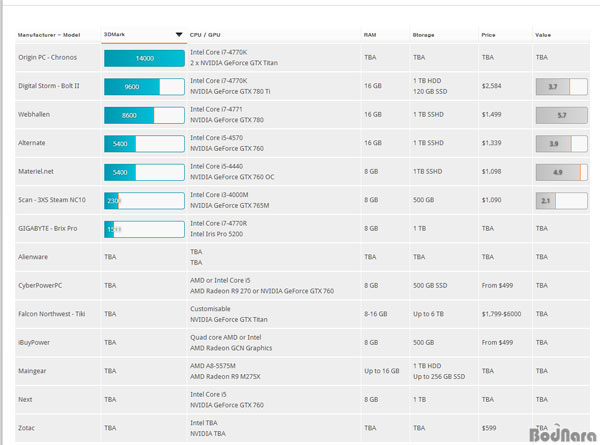Click Intel Iris Pro 5200 text
Image resolution: width=600 pixels, height=445 pixels.
[216, 234]
